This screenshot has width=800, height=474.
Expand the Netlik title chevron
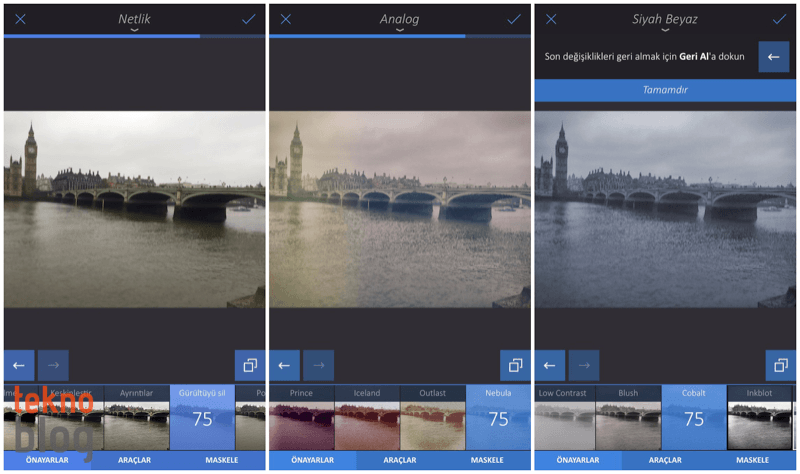point(134,31)
